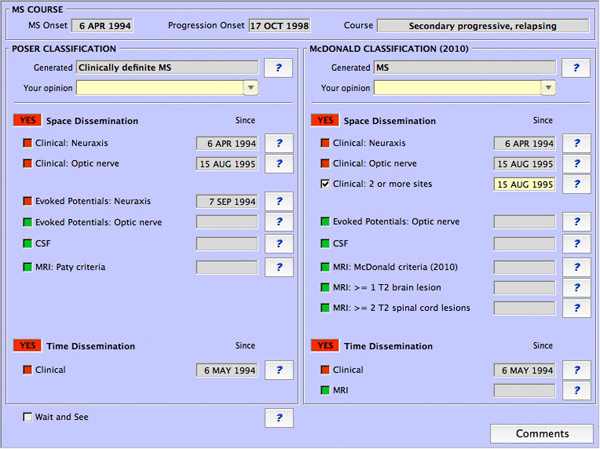This screenshot has width=600, height=449.
Task: Click help for McDonald Time Dissemination MRI
Action: click(577, 391)
